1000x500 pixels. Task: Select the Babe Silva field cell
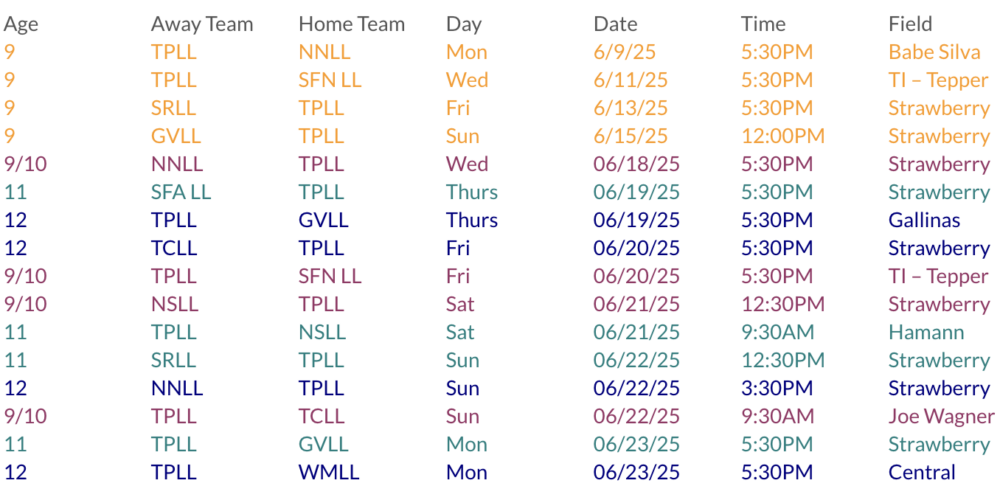pos(934,52)
